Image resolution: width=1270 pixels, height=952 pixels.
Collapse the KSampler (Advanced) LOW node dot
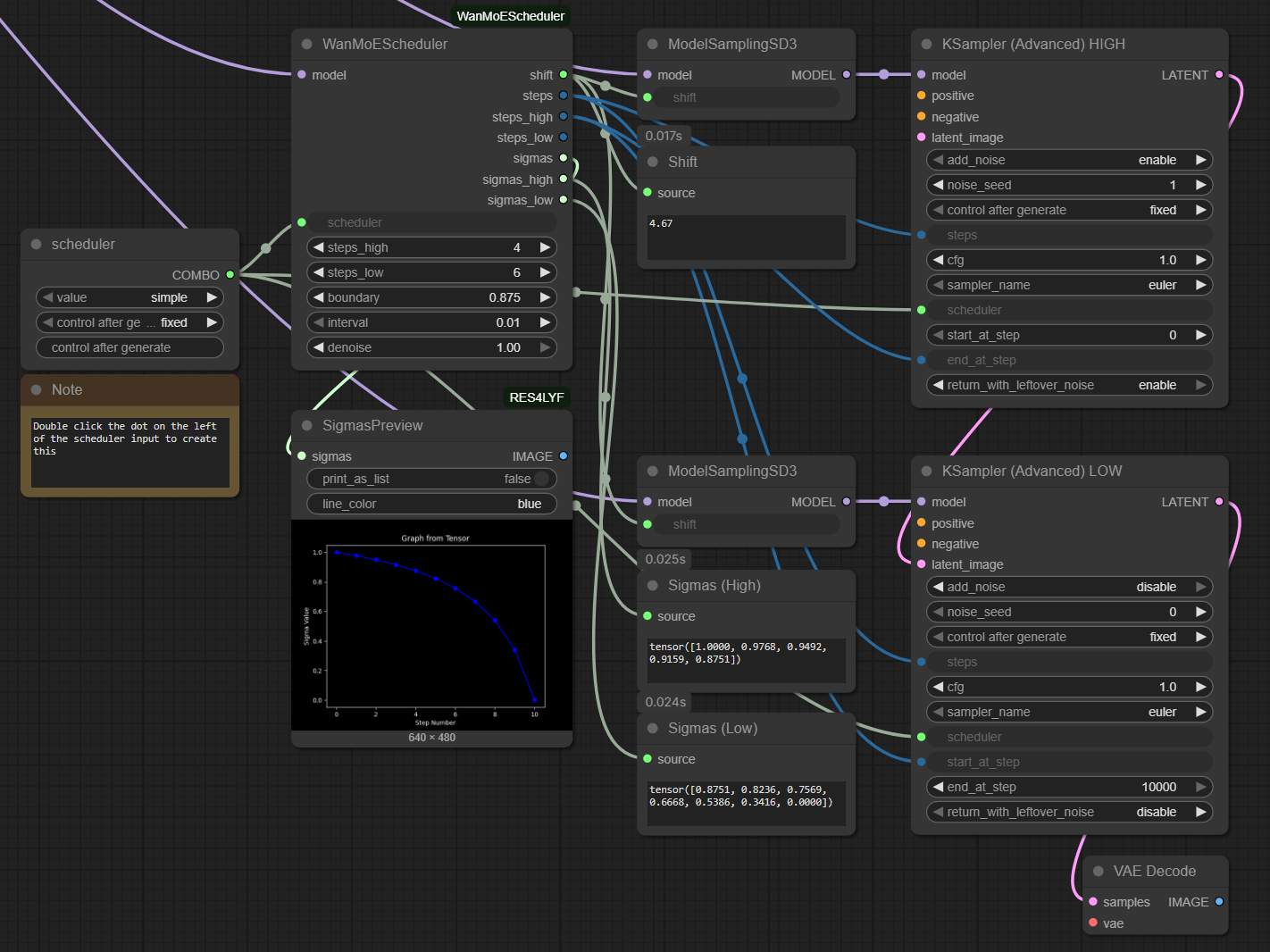coord(927,471)
